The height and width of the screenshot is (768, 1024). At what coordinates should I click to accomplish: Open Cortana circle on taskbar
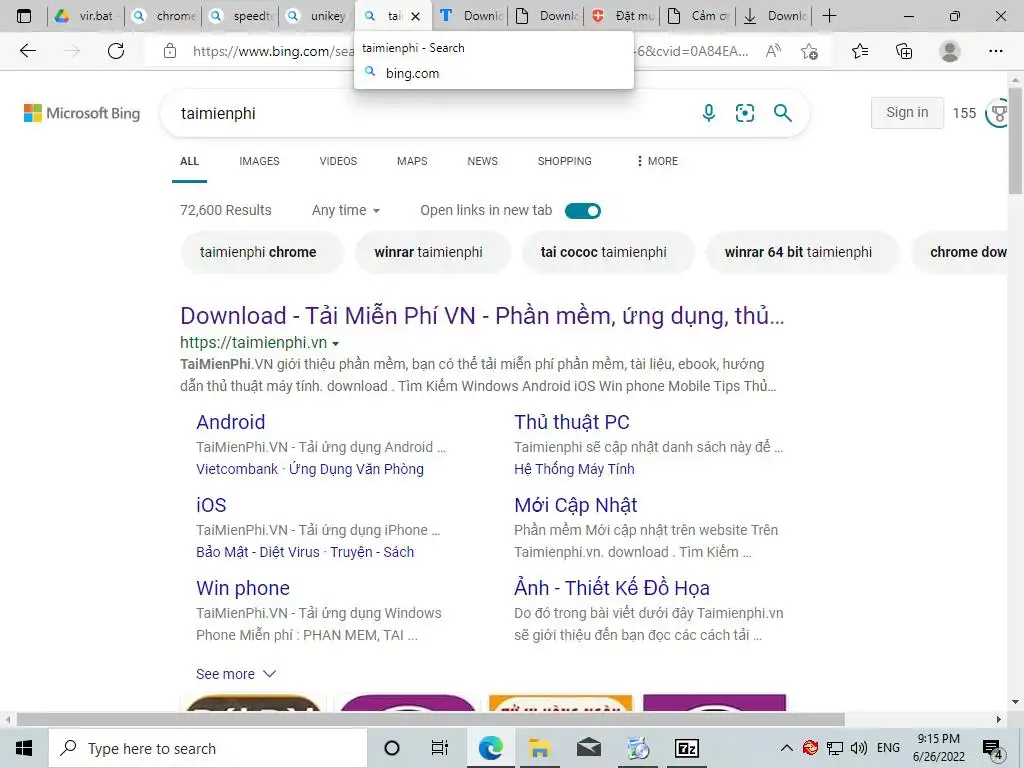click(392, 748)
